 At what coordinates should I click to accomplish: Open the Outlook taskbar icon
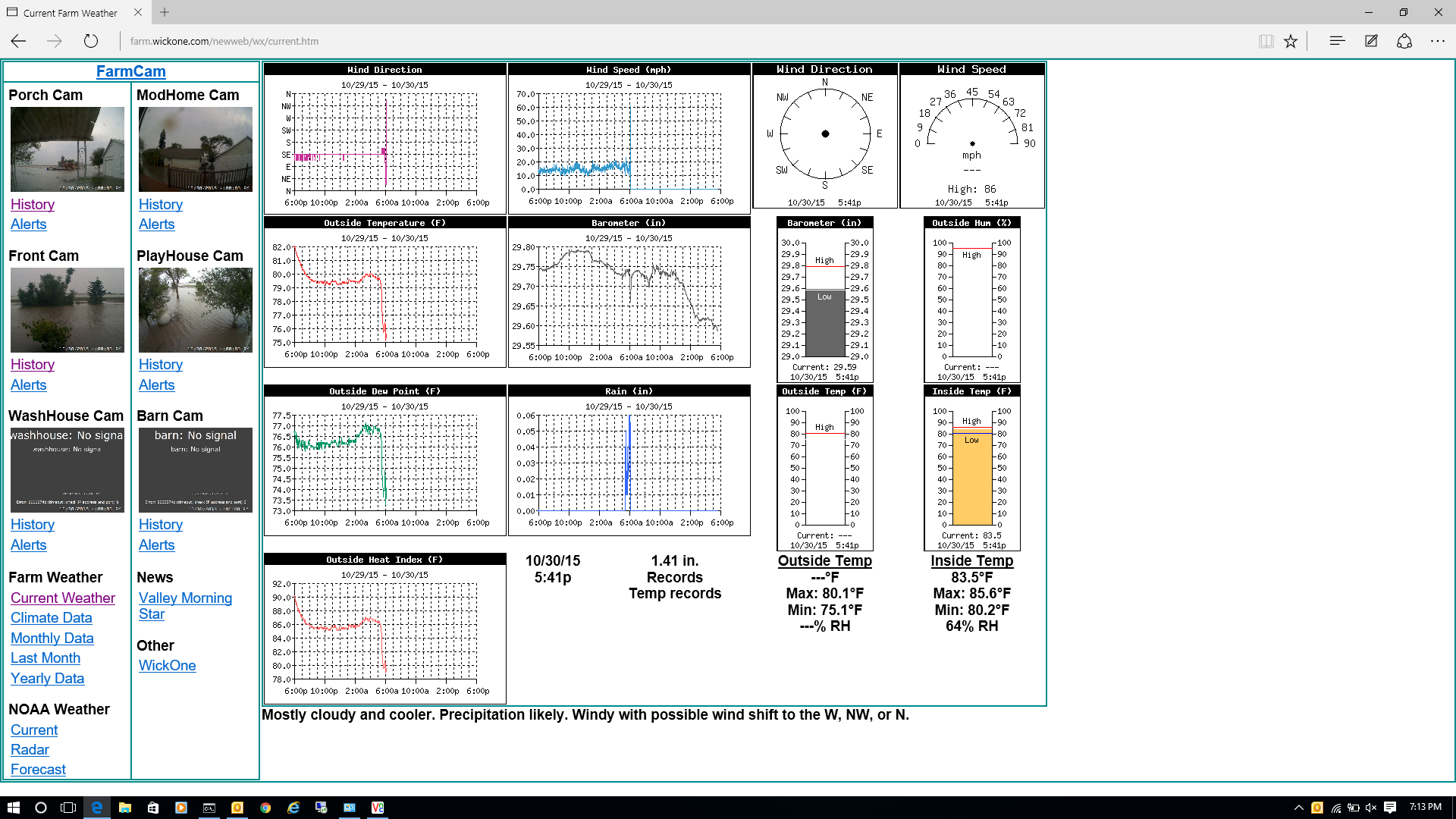pyautogui.click(x=237, y=808)
